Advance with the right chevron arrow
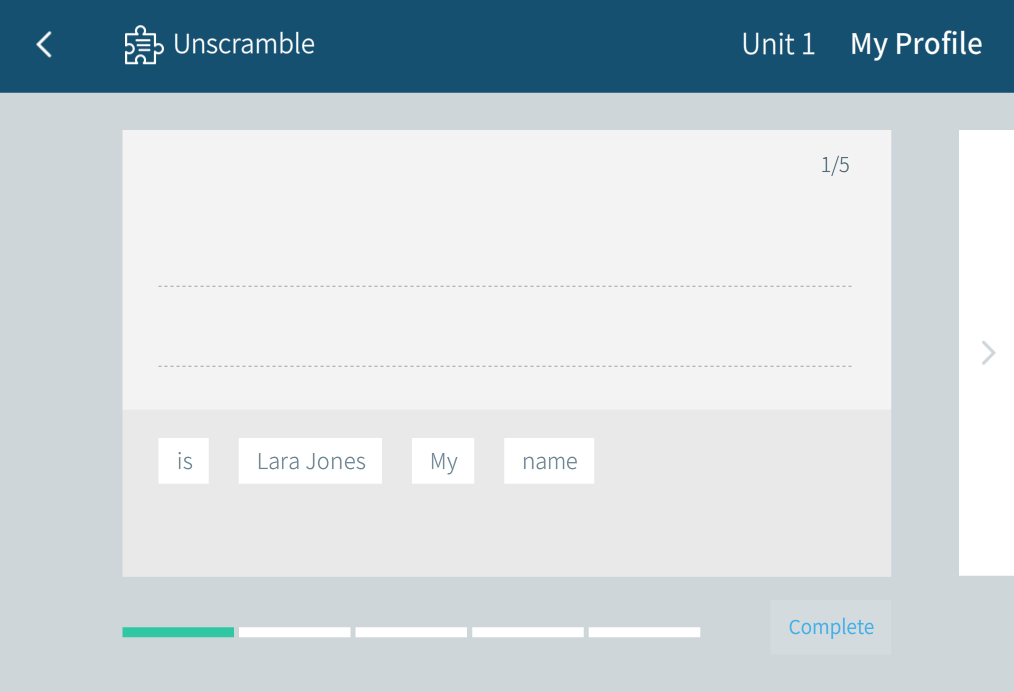The image size is (1014, 692). pos(988,352)
